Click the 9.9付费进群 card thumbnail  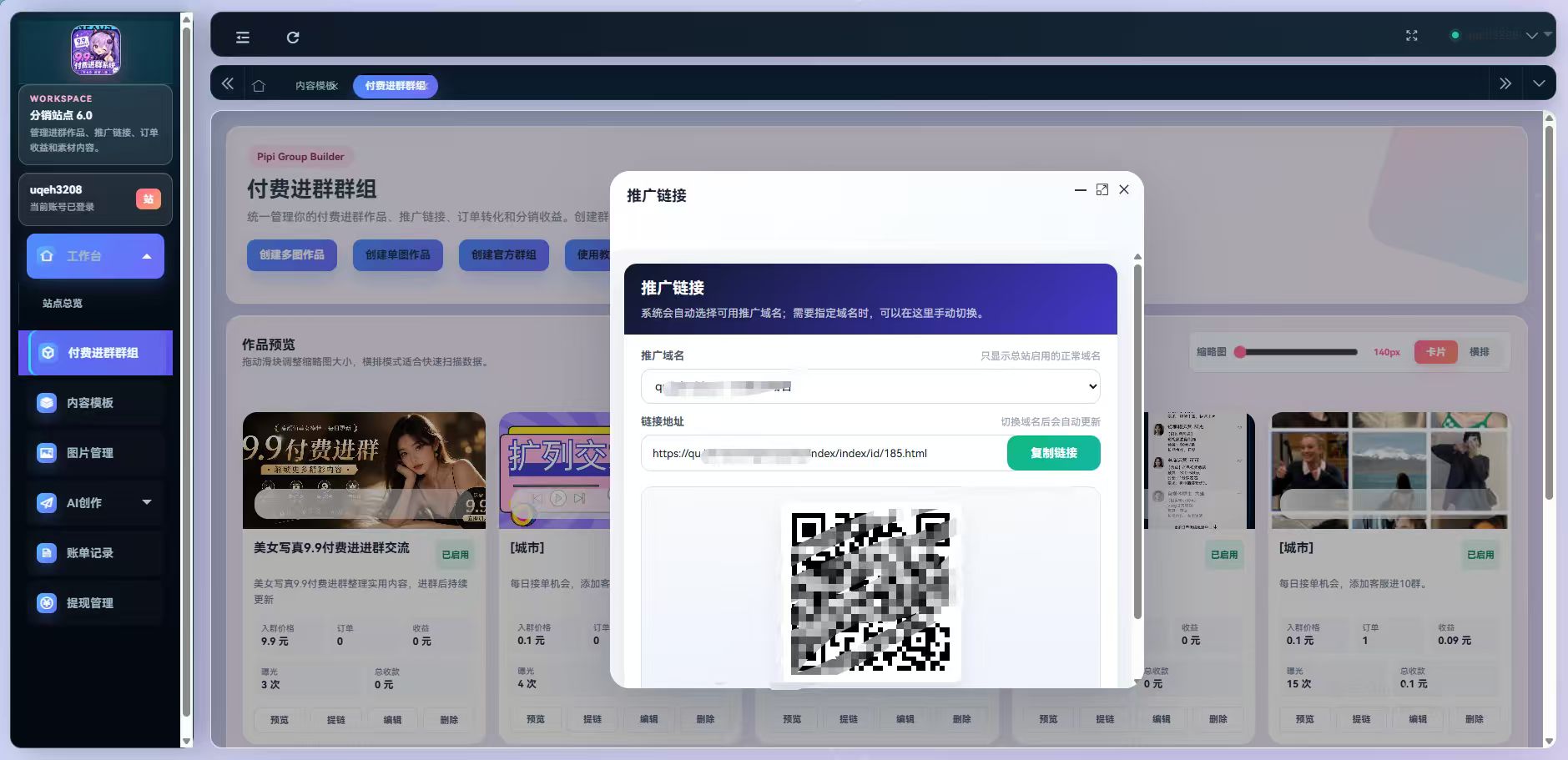pos(364,470)
